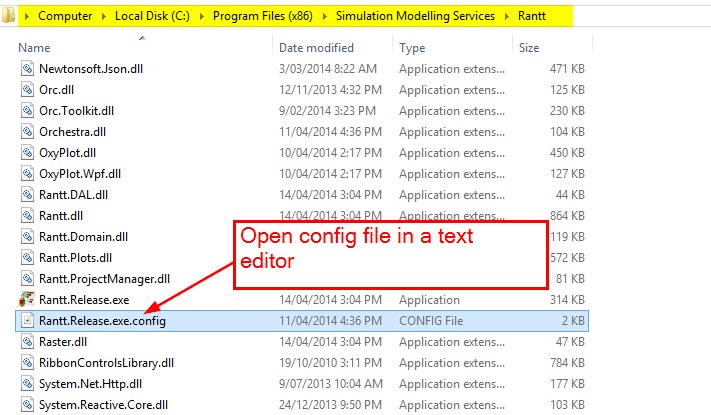The image size is (711, 415).
Task: Sort the list by Size column
Action: pyautogui.click(x=529, y=48)
